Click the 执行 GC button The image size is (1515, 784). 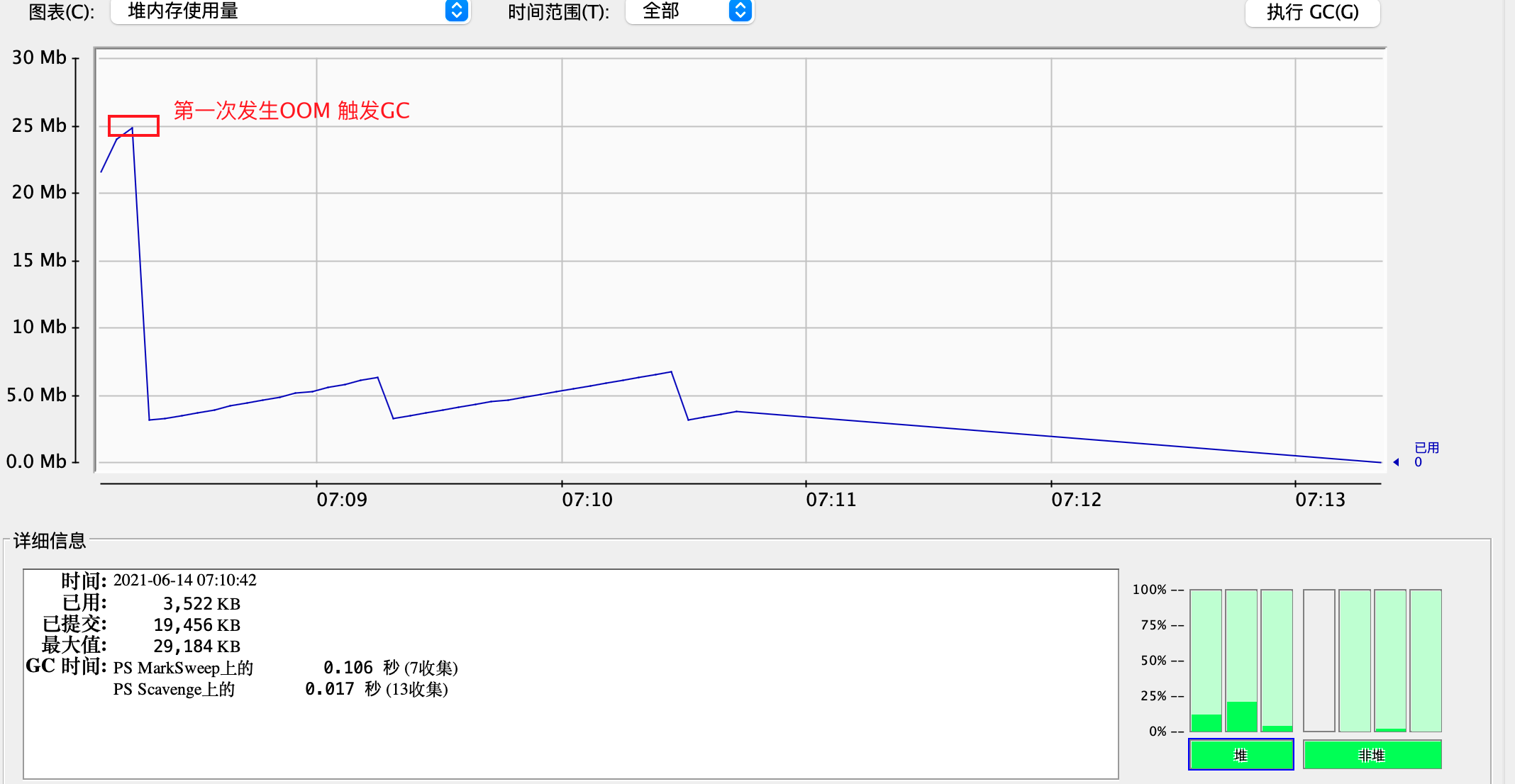pos(1313,12)
